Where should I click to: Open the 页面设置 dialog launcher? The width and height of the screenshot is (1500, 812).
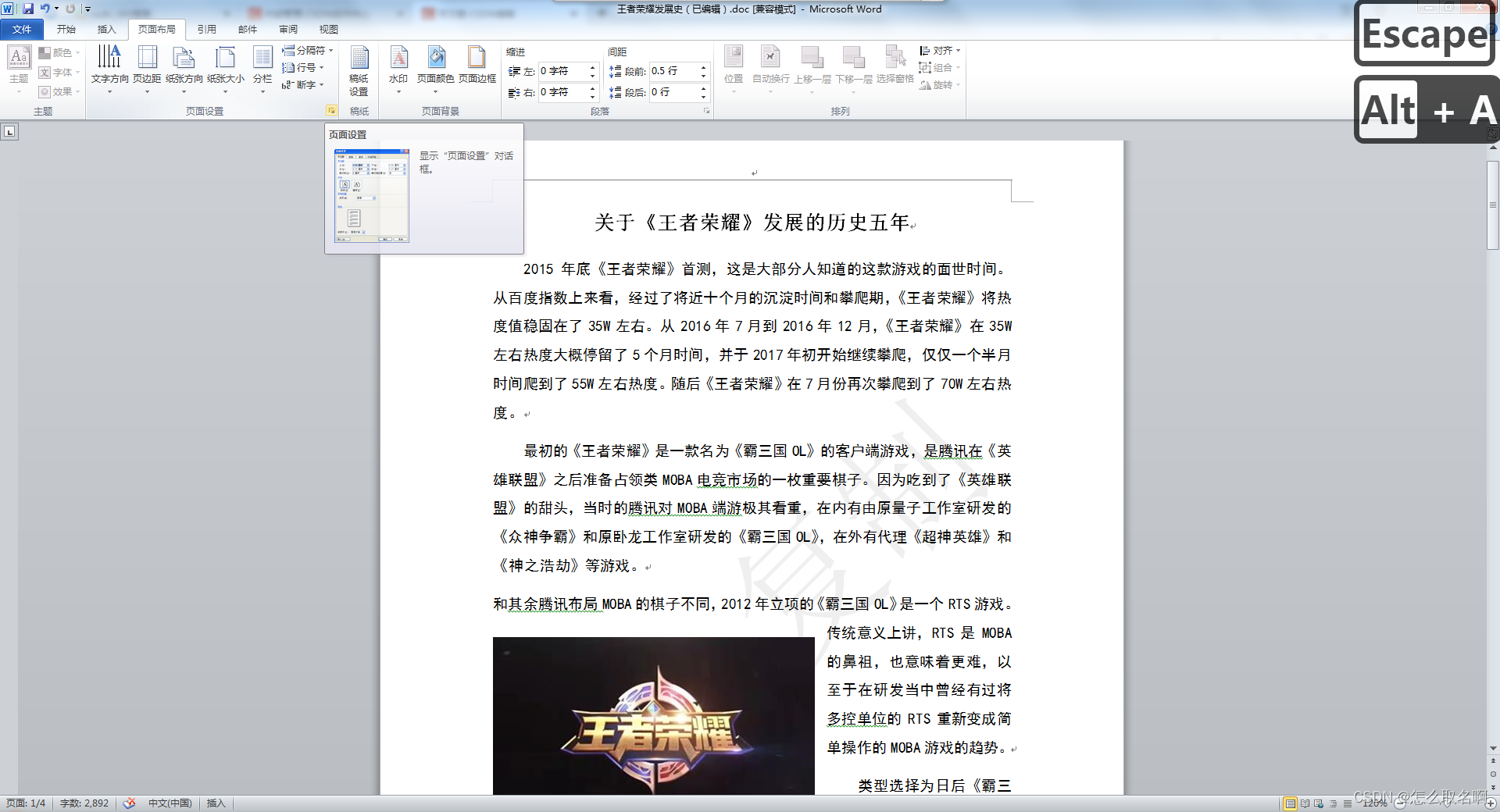coord(331,110)
